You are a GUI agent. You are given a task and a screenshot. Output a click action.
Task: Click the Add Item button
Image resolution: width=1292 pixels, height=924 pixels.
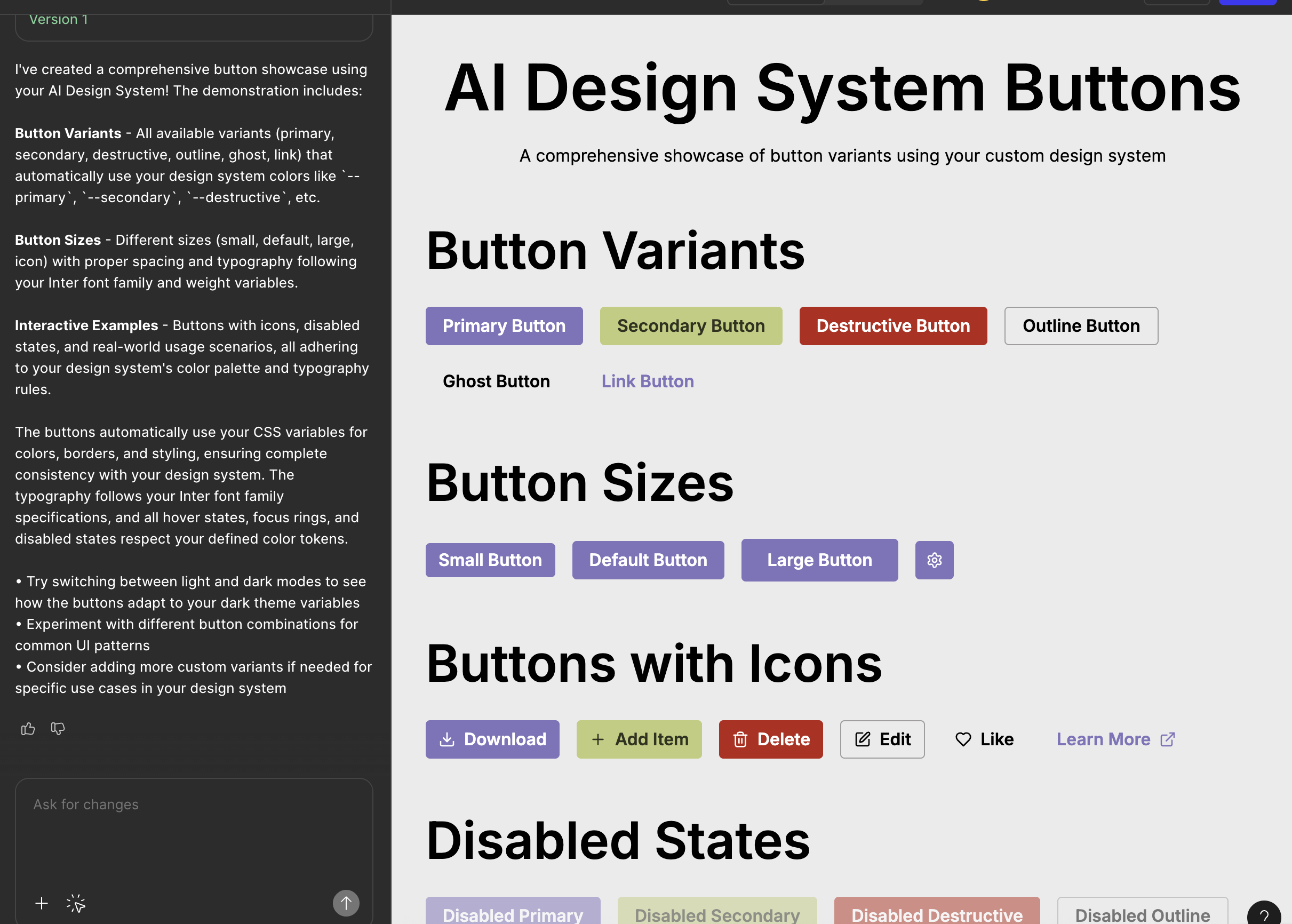(x=639, y=739)
